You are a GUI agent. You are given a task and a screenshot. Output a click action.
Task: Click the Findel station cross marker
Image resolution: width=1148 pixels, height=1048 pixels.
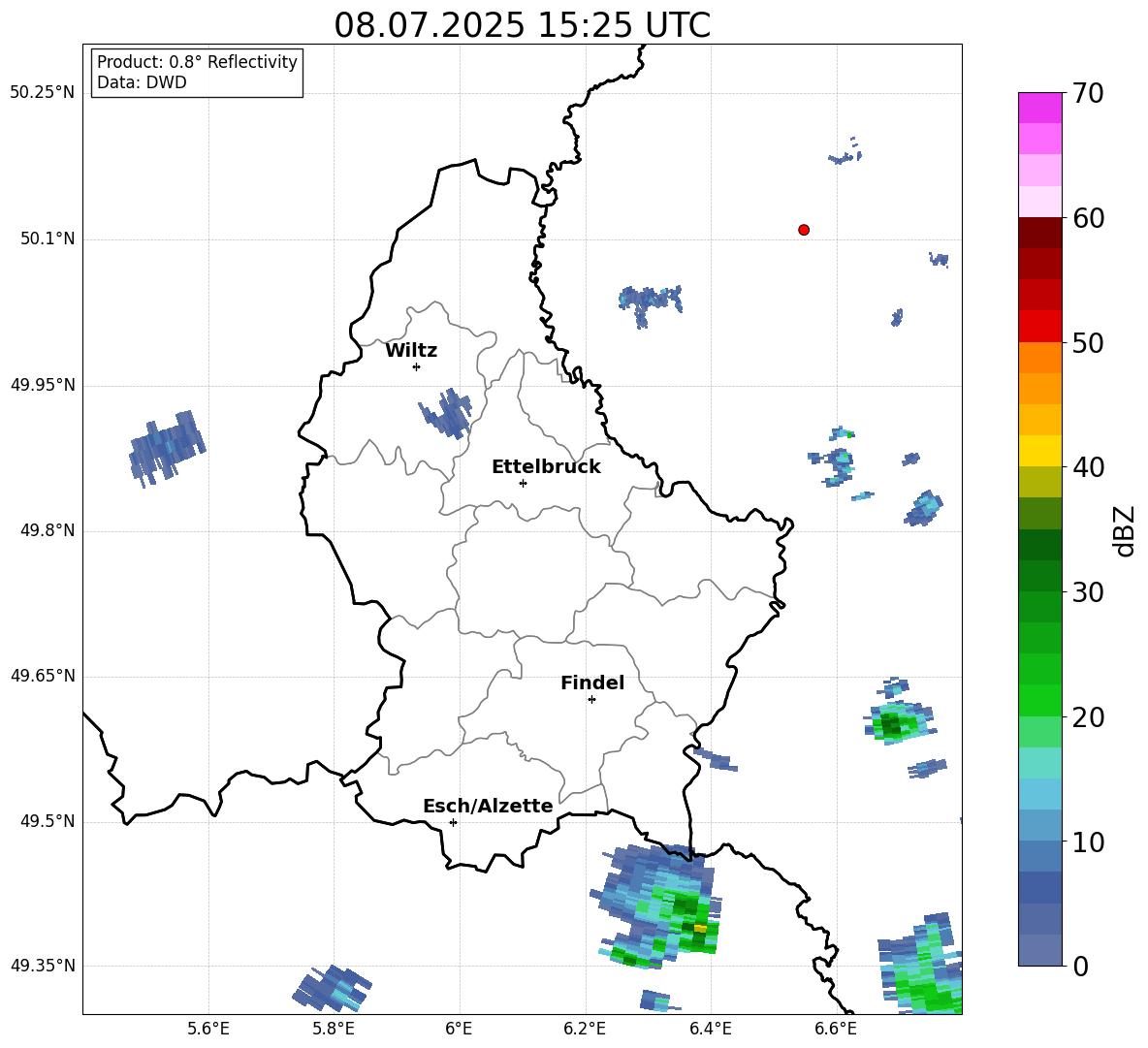(591, 699)
